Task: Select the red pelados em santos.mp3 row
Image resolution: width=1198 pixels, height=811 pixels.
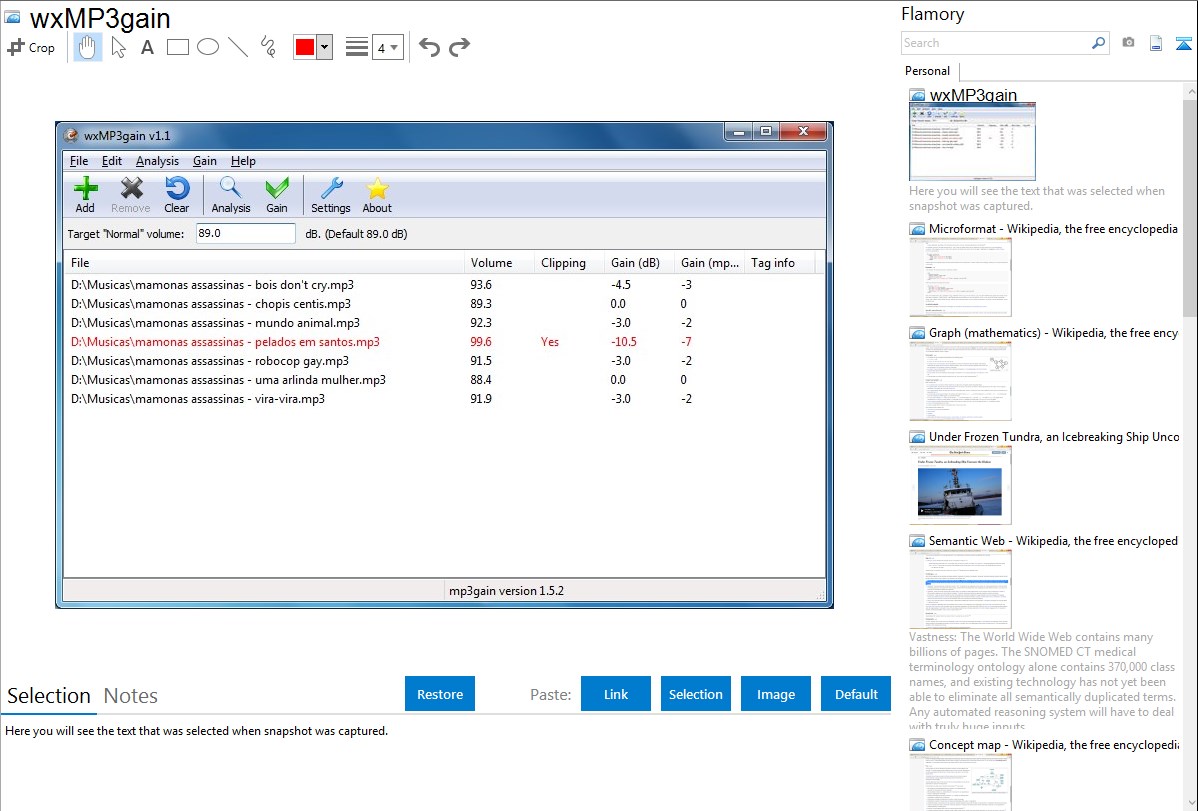Action: click(443, 342)
